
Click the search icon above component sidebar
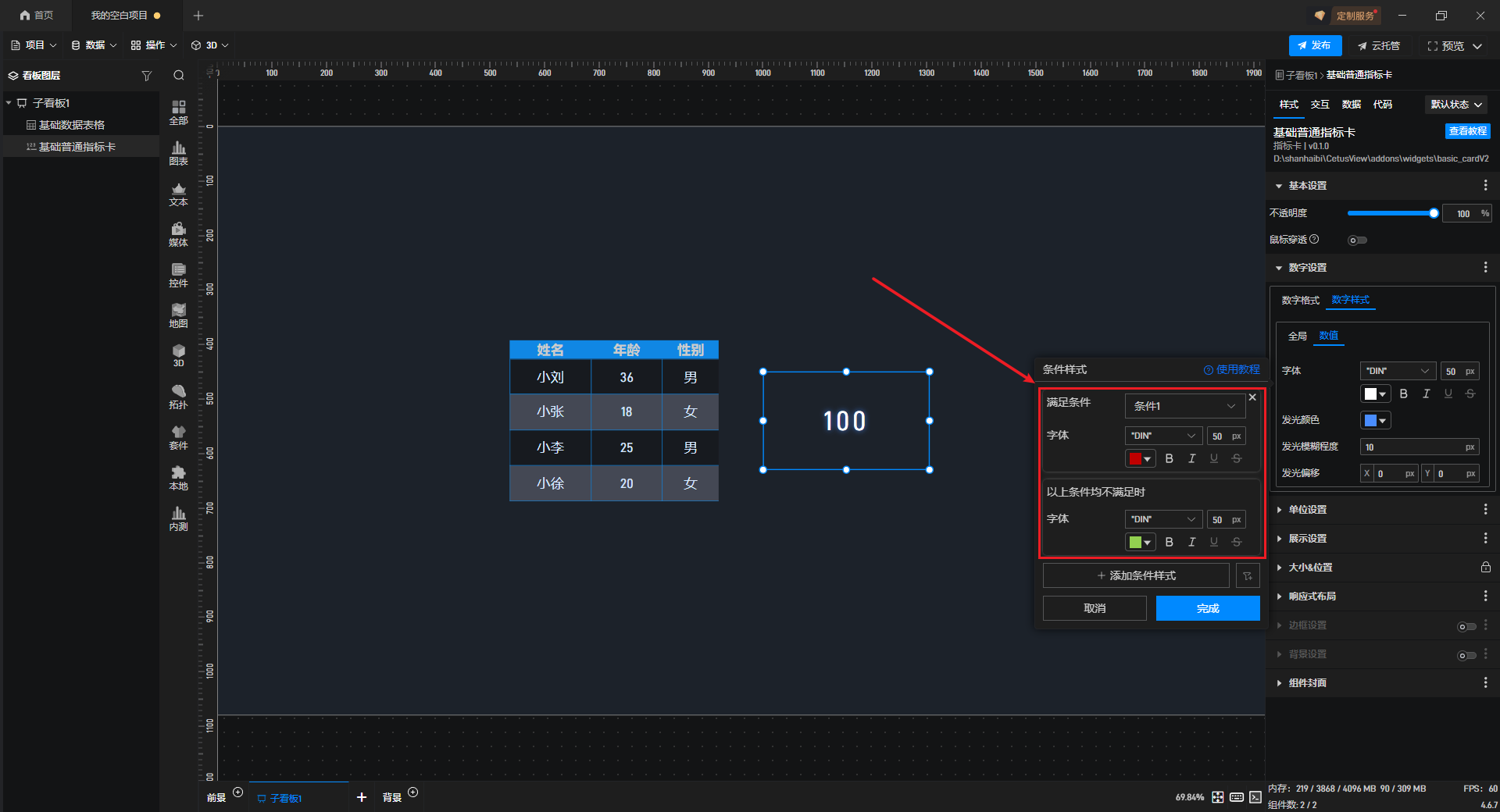coord(179,76)
